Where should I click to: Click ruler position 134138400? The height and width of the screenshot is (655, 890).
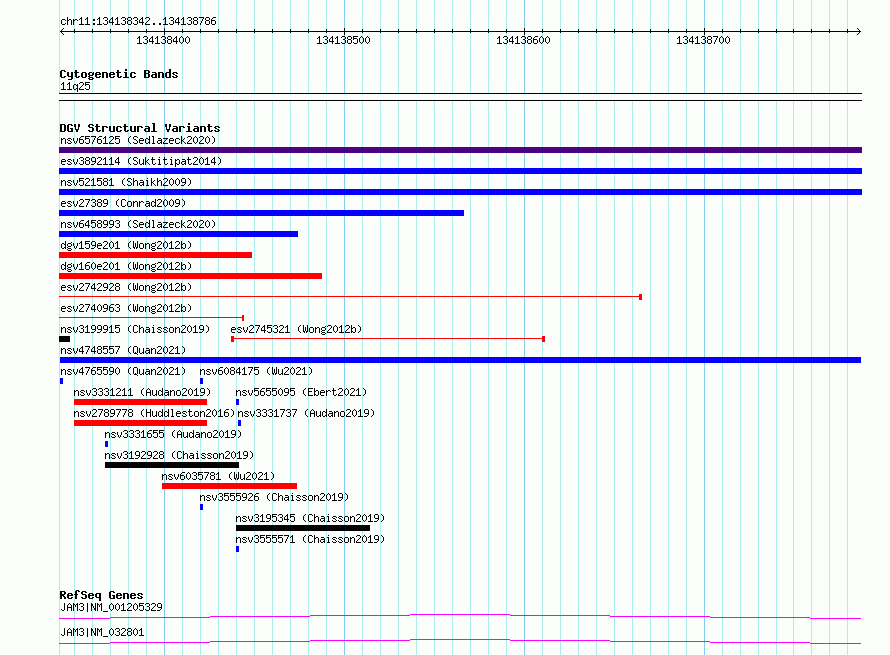tap(163, 40)
